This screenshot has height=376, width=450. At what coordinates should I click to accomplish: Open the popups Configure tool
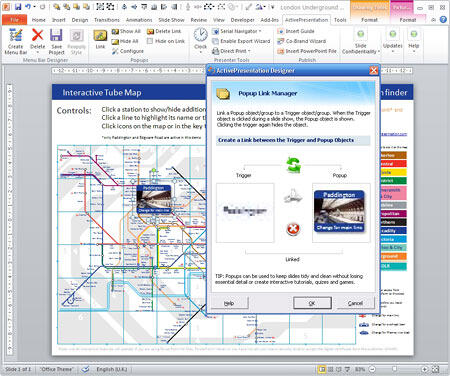[128, 51]
